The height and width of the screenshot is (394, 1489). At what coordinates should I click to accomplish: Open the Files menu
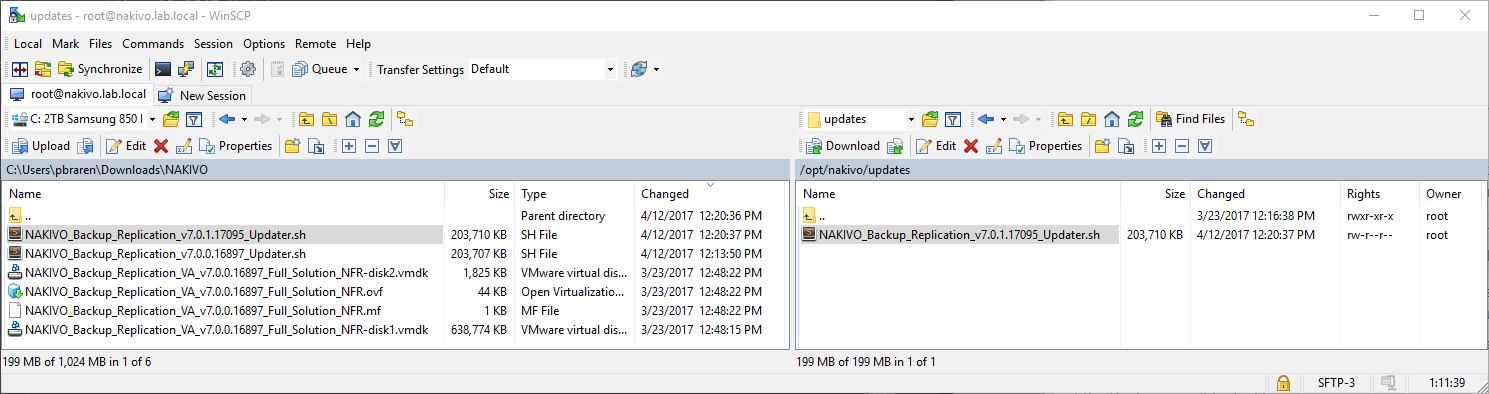[100, 44]
